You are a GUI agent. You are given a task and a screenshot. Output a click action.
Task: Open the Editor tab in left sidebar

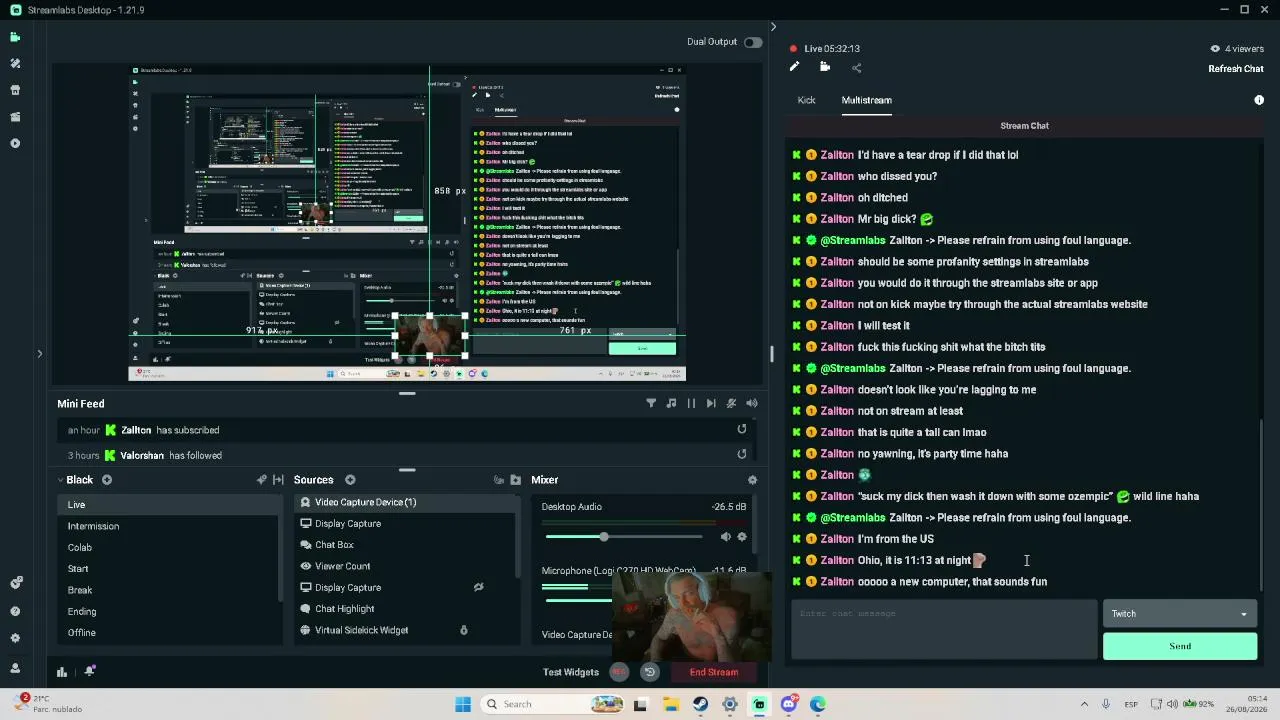coord(15,37)
